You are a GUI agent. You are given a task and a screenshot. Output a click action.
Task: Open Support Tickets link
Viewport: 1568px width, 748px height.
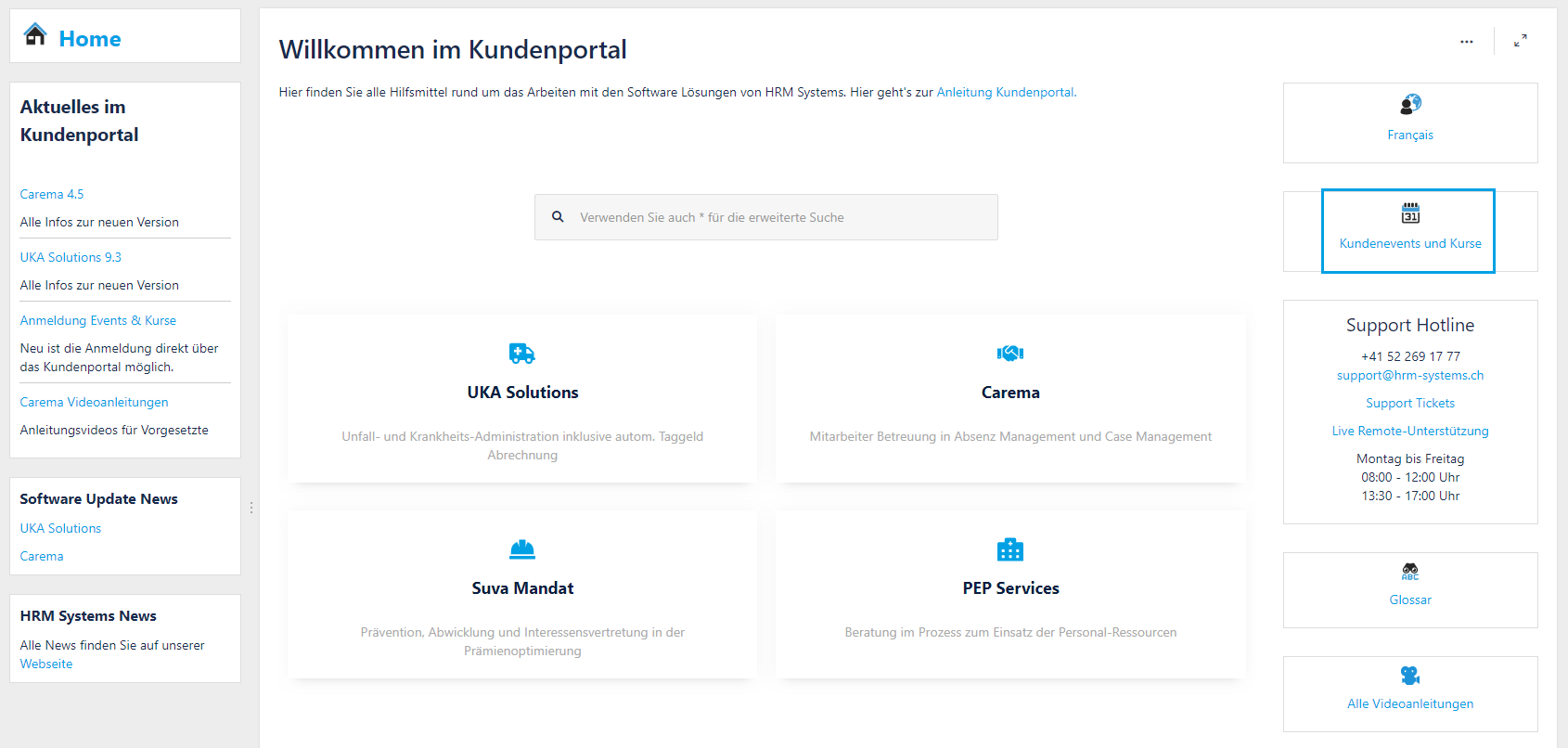coord(1410,404)
